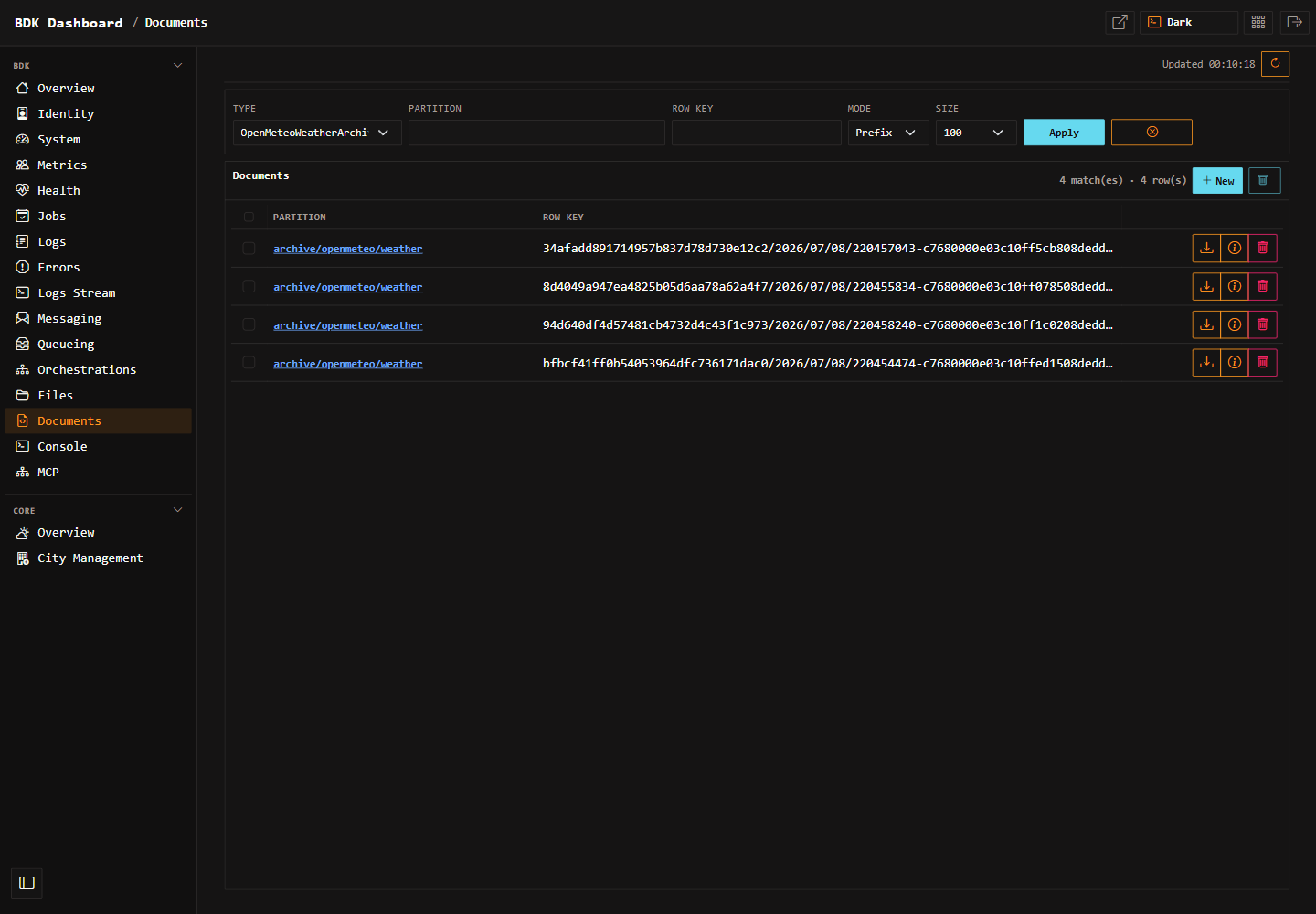
Task: Open Logs Stream in the sidebar
Action: click(99, 292)
